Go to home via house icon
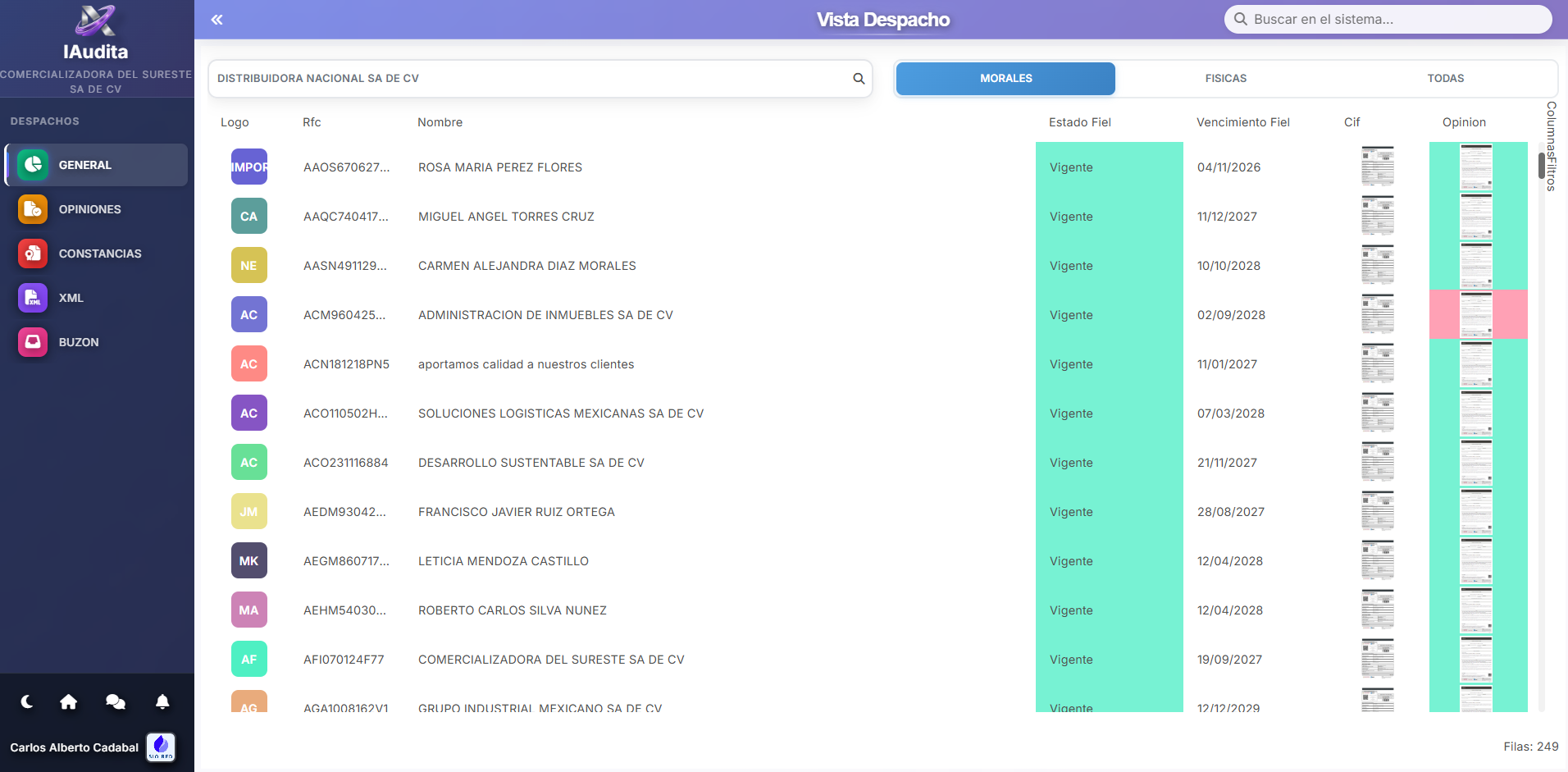 tap(69, 701)
